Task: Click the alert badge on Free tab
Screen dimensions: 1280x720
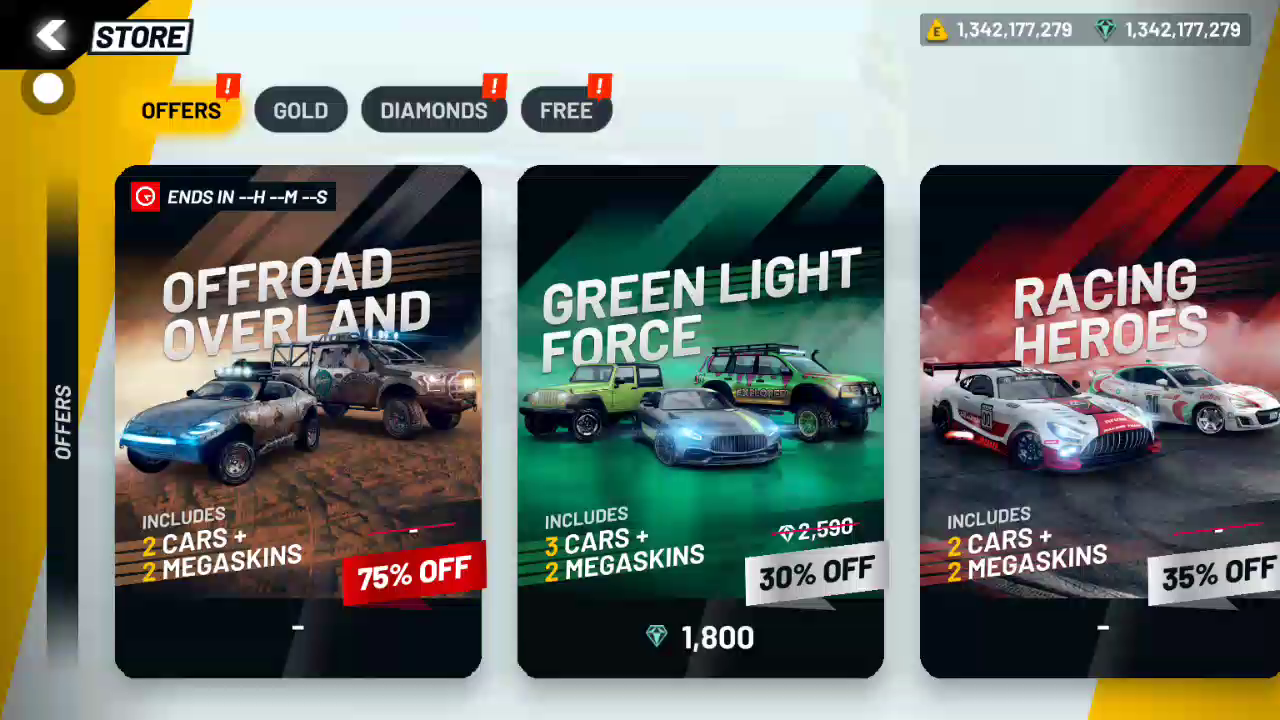Action: [x=599, y=87]
